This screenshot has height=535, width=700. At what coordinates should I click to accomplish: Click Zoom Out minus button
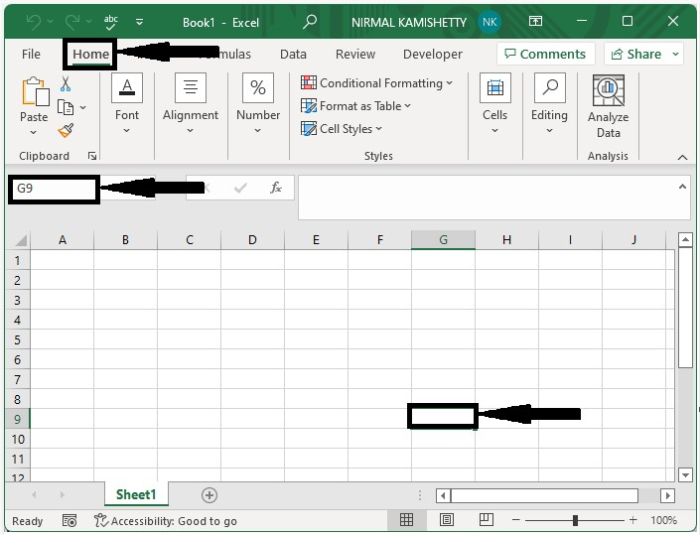[516, 520]
